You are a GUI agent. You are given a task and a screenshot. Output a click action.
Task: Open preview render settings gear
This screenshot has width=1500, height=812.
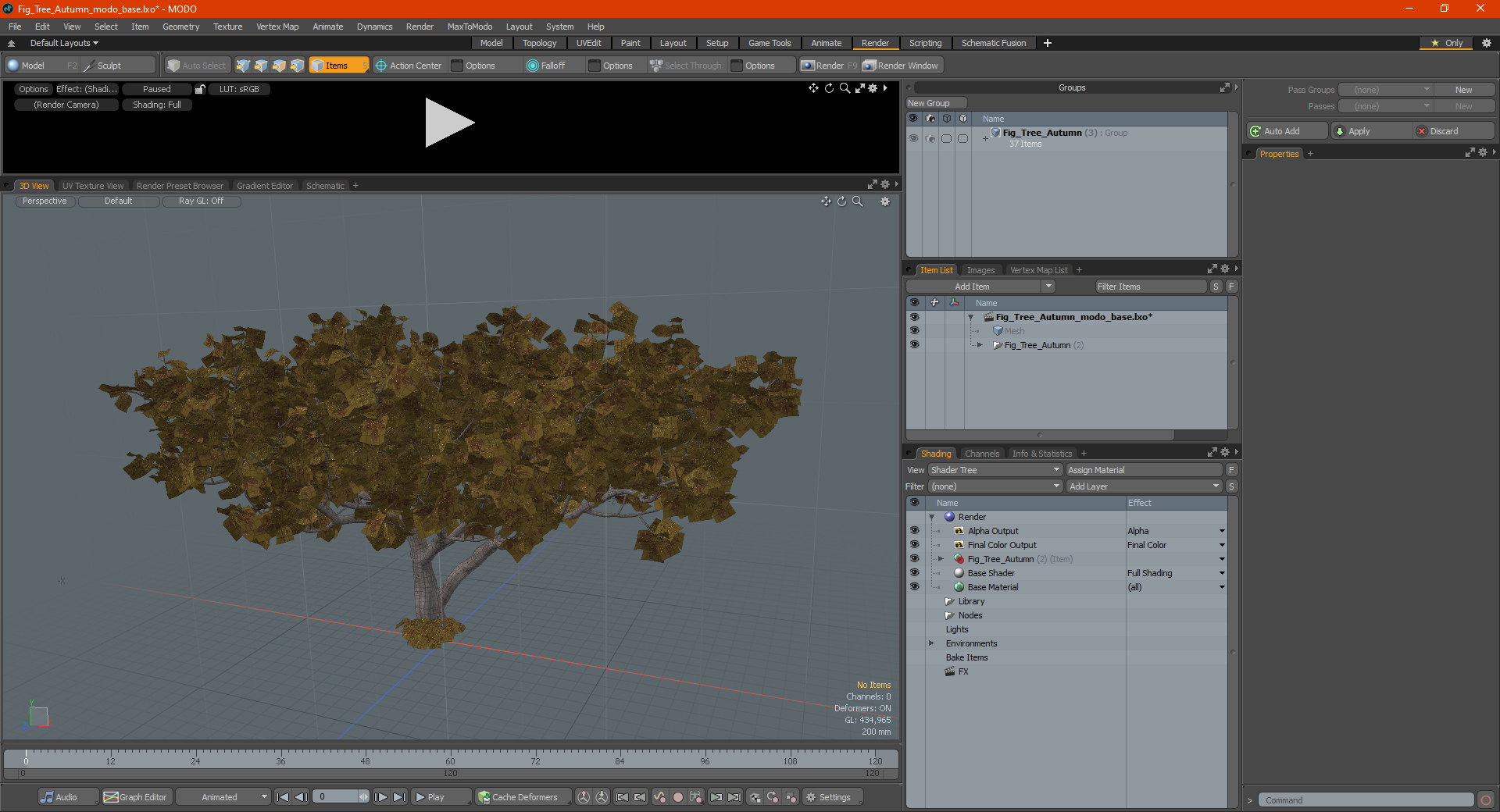[x=873, y=88]
